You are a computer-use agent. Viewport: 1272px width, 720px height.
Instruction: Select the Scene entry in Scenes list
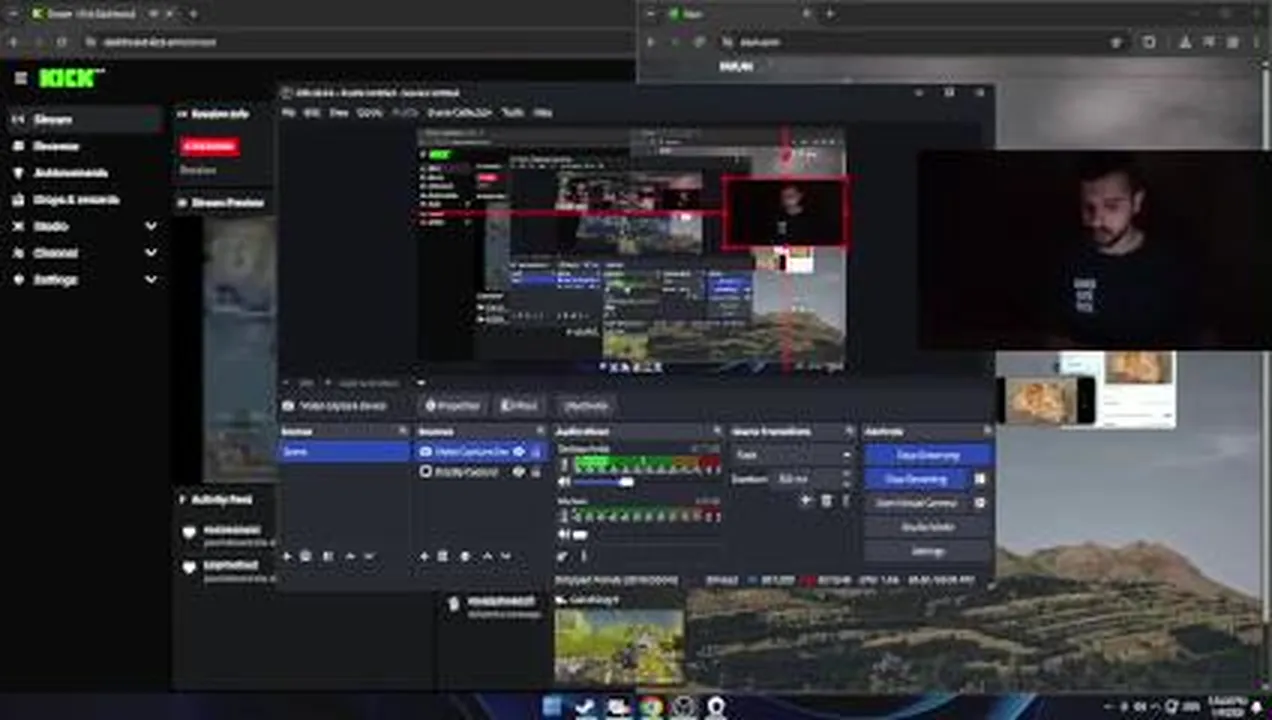344,452
